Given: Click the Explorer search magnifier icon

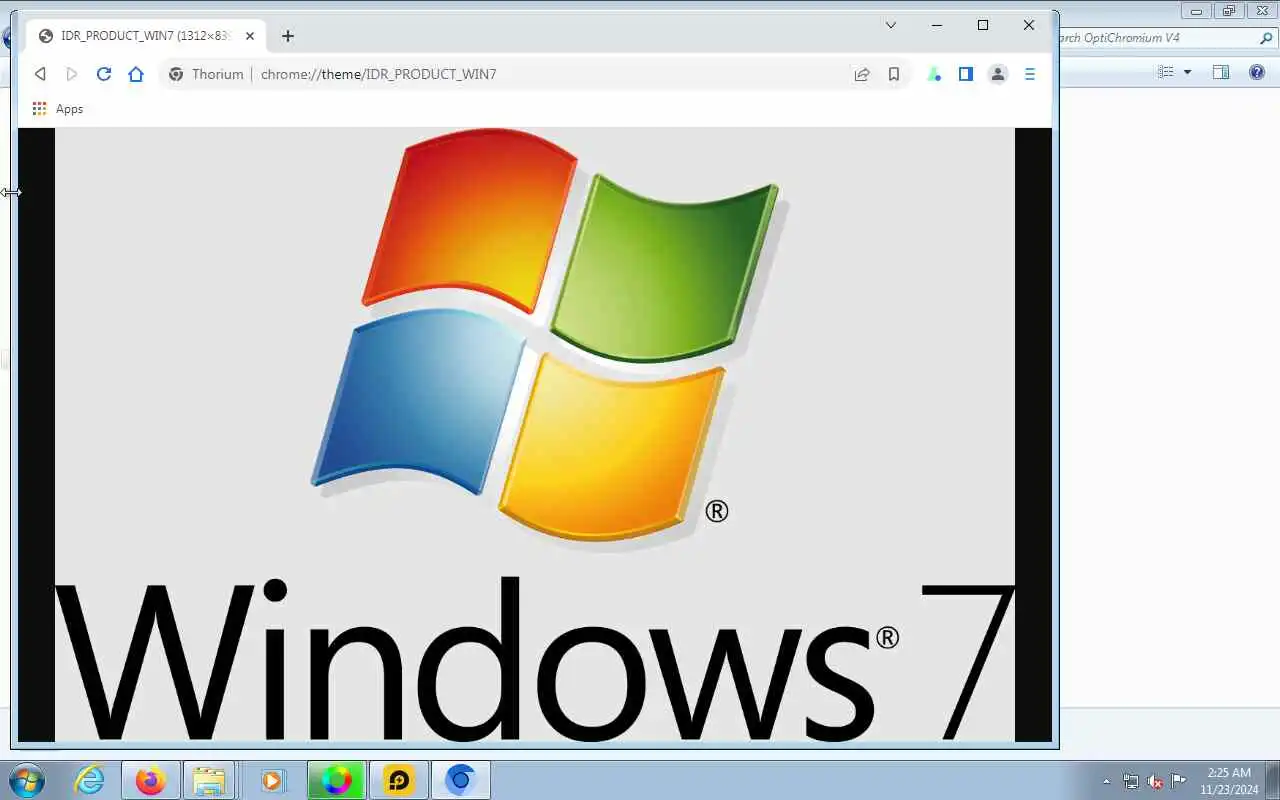Looking at the screenshot, I should click(1266, 38).
